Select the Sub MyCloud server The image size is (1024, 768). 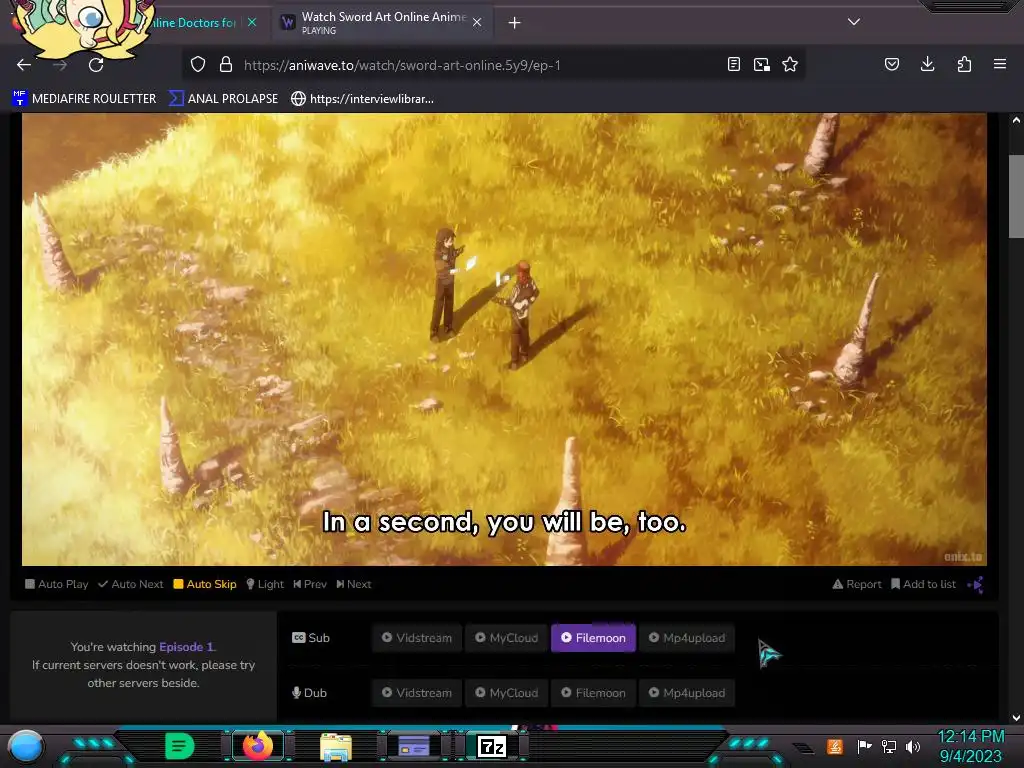coord(507,637)
